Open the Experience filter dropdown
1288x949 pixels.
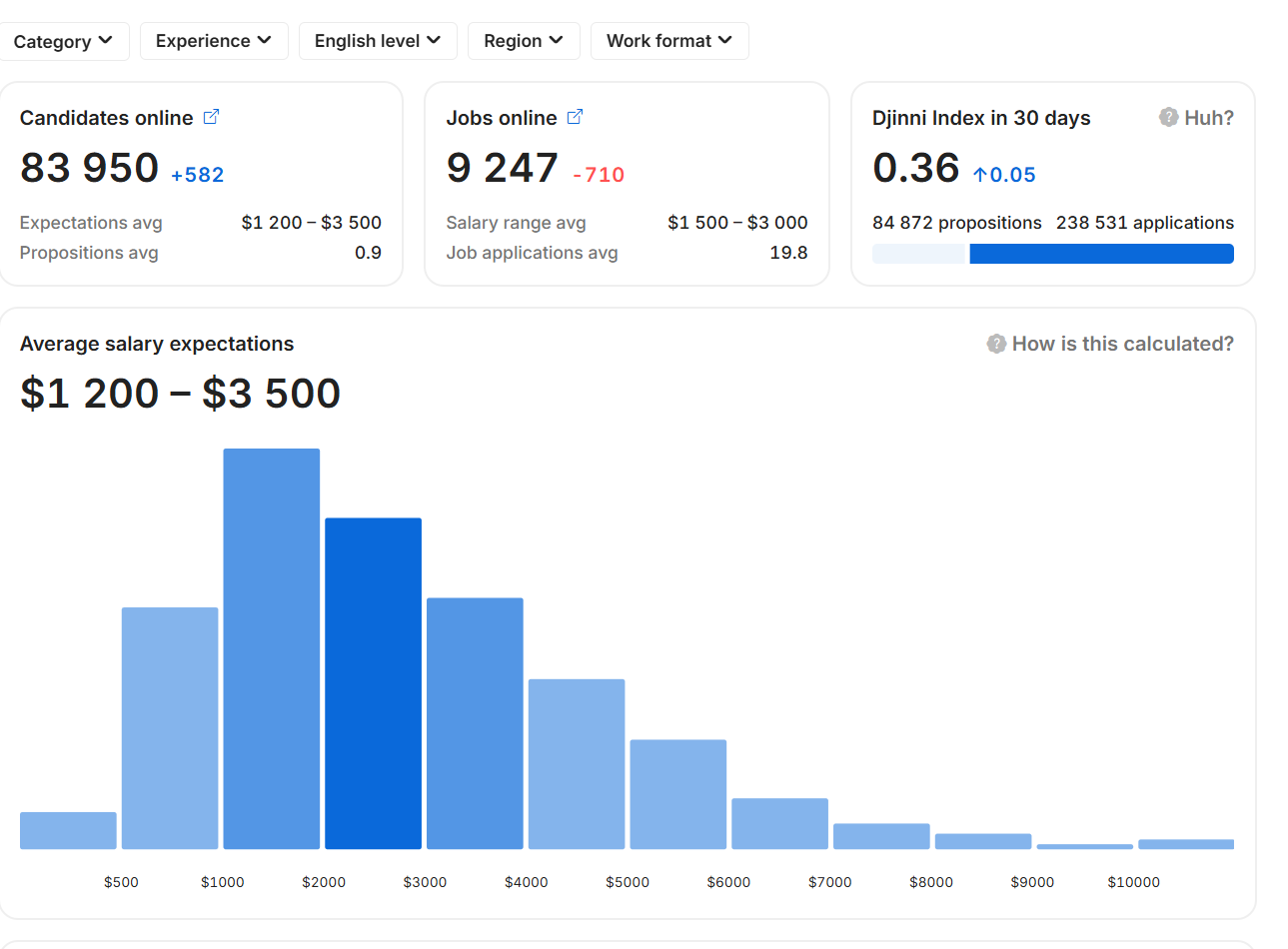click(214, 41)
